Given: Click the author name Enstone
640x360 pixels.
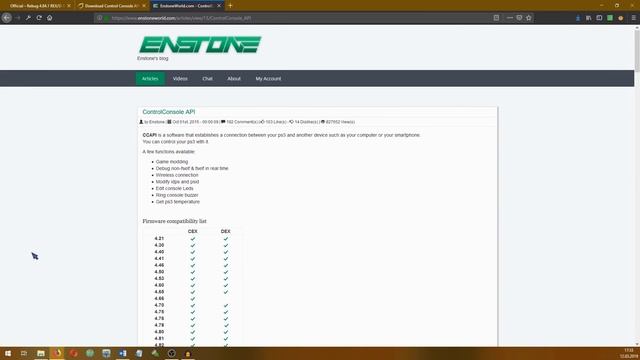Looking at the screenshot, I should pos(157,122).
